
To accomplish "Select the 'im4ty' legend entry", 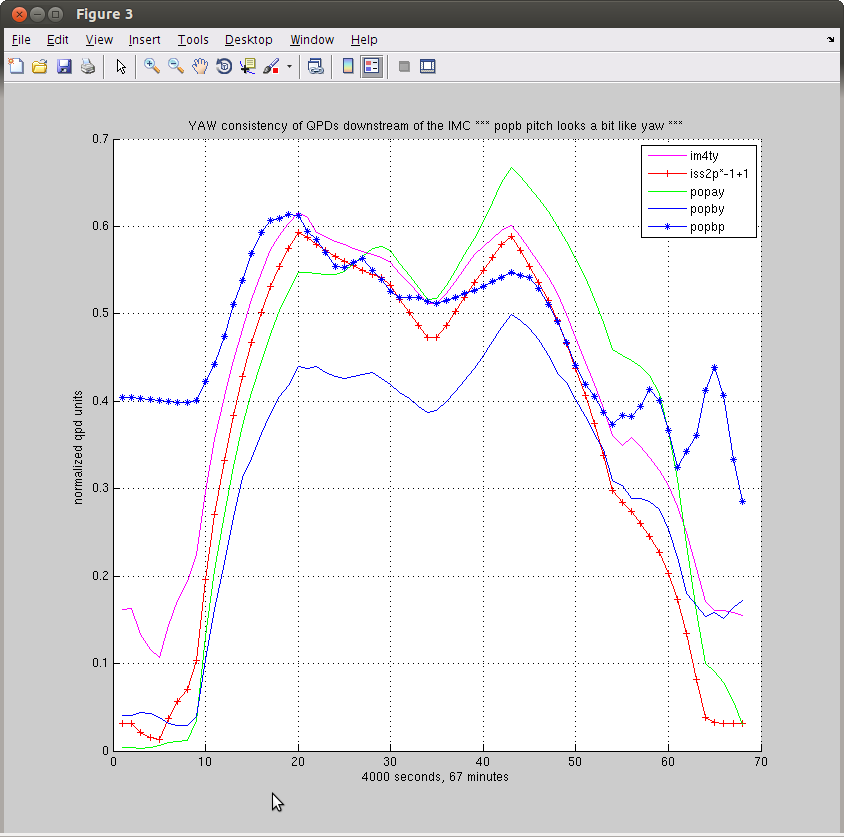I will [x=704, y=156].
